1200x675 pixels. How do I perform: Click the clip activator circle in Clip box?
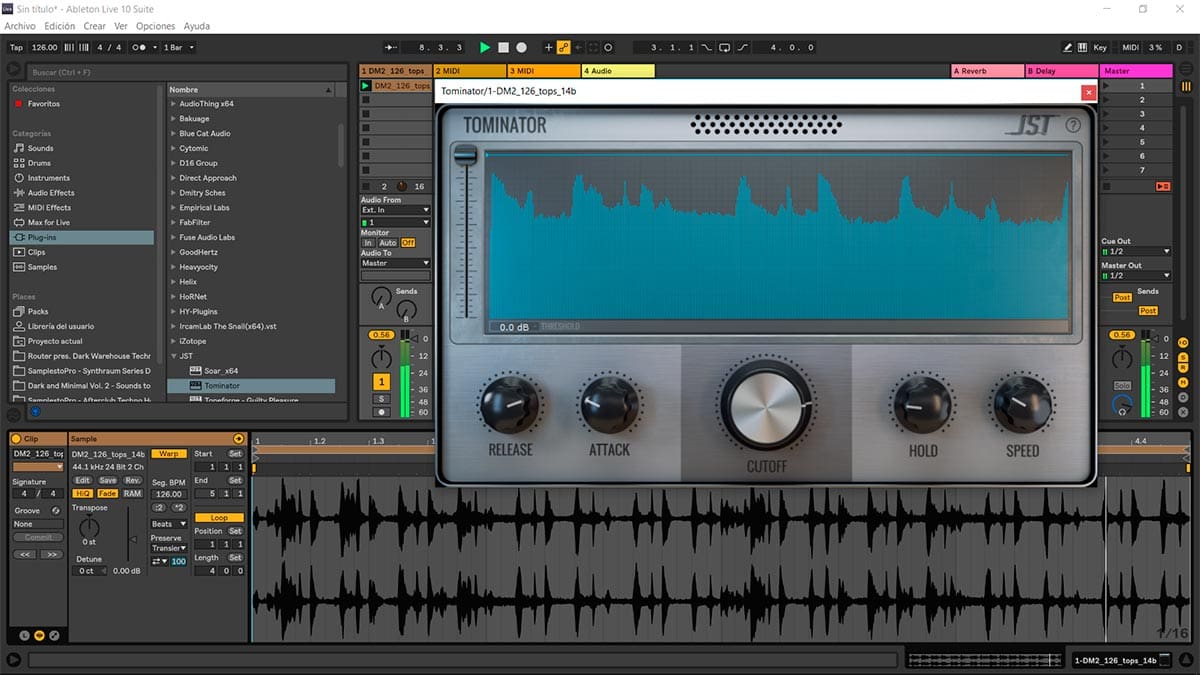click(17, 439)
